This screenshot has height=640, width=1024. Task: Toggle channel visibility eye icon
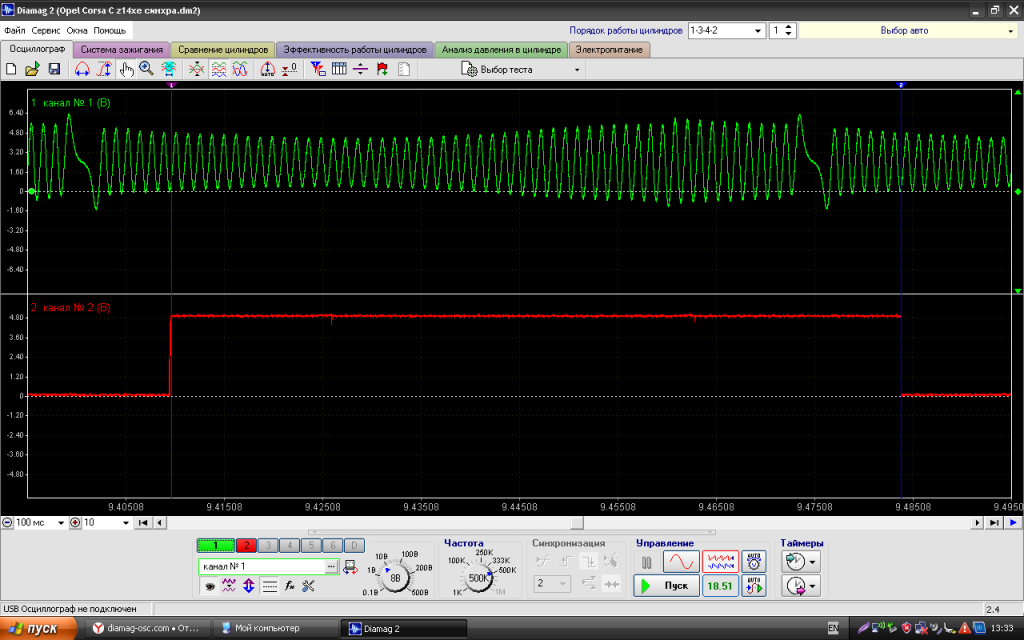pyautogui.click(x=210, y=586)
